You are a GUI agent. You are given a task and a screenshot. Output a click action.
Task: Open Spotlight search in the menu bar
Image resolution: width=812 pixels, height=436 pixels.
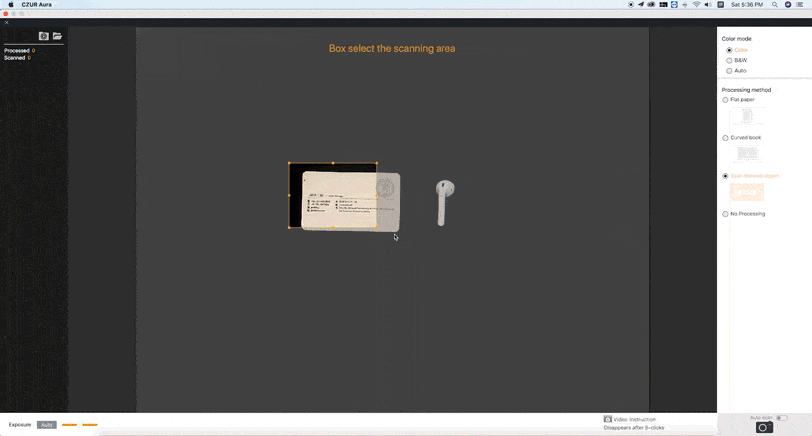pyautogui.click(x=777, y=5)
